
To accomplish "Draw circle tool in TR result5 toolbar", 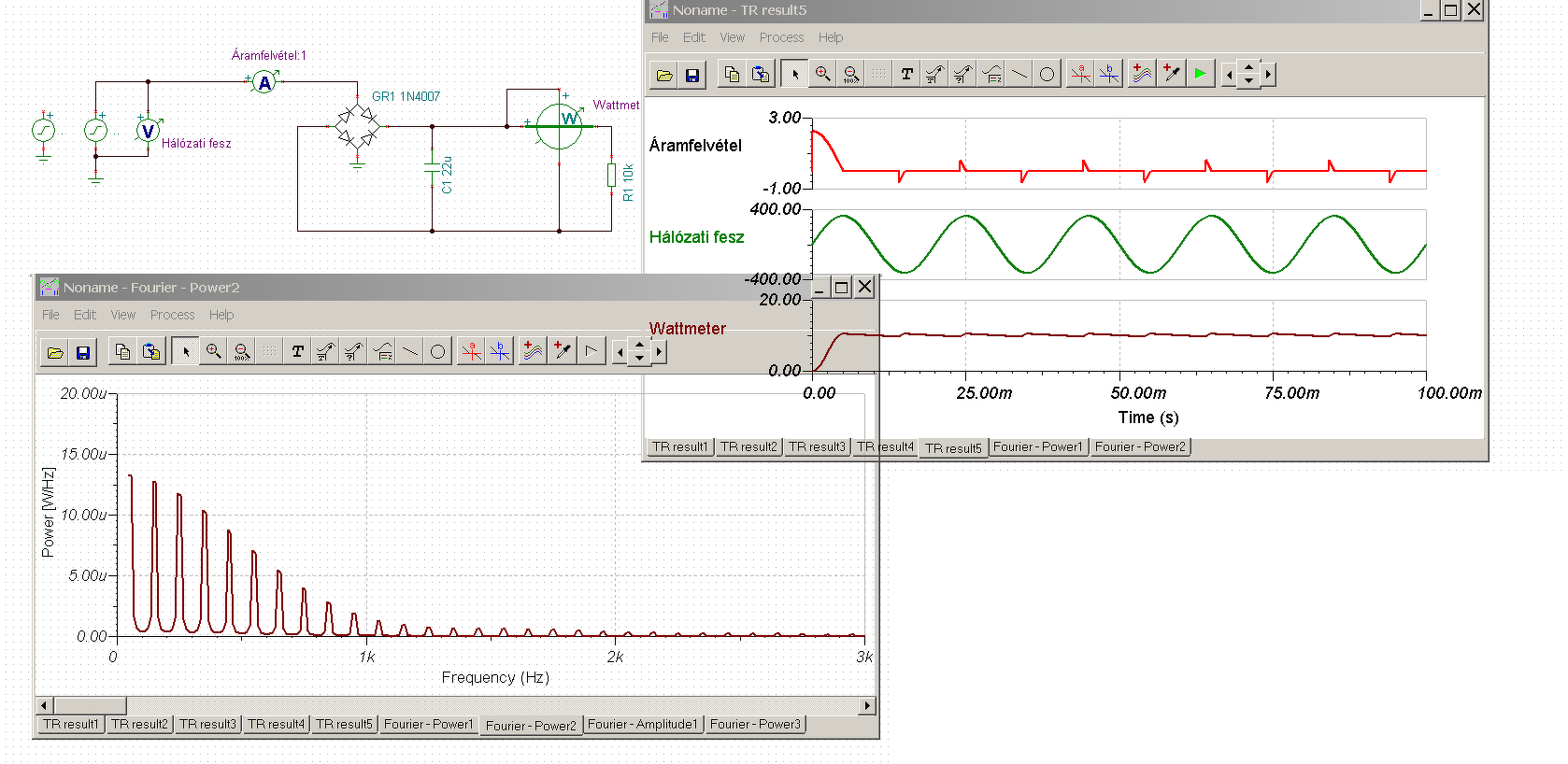I will (1048, 74).
